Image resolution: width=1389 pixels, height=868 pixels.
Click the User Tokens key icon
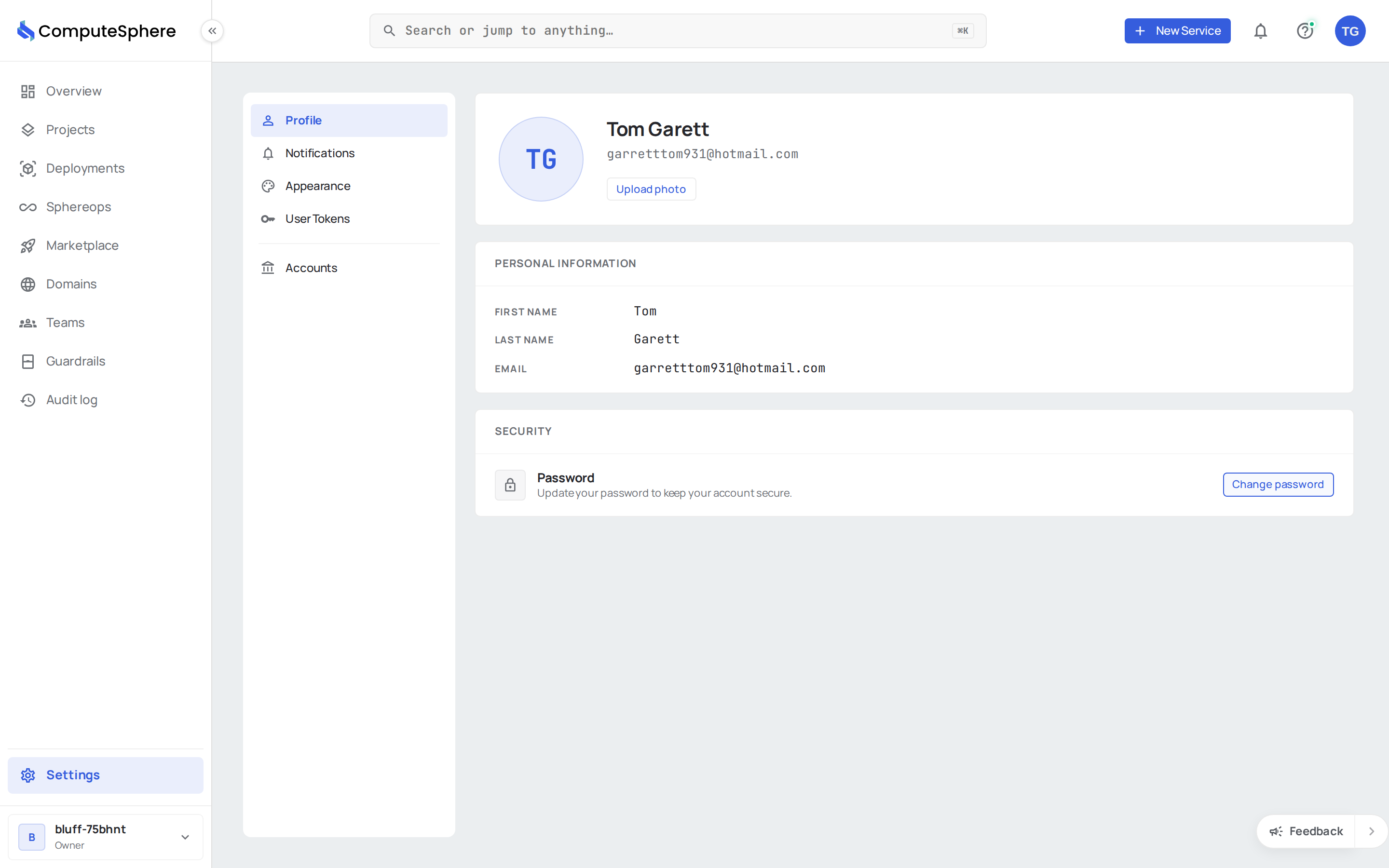268,219
